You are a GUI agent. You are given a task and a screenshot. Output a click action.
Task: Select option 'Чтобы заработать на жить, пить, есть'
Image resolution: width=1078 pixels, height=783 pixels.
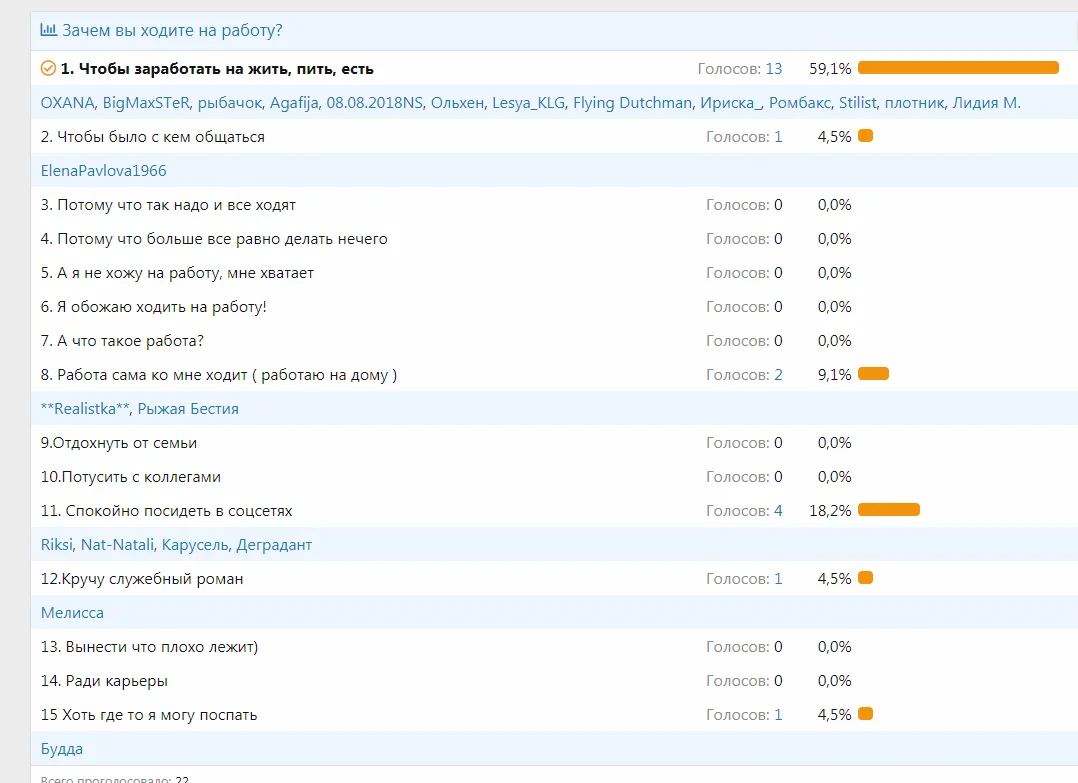pos(217,69)
